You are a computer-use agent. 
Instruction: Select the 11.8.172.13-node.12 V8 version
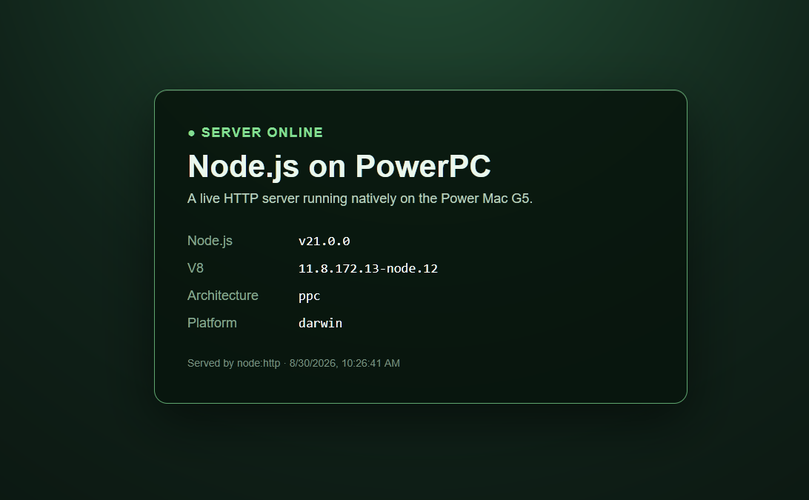click(368, 268)
